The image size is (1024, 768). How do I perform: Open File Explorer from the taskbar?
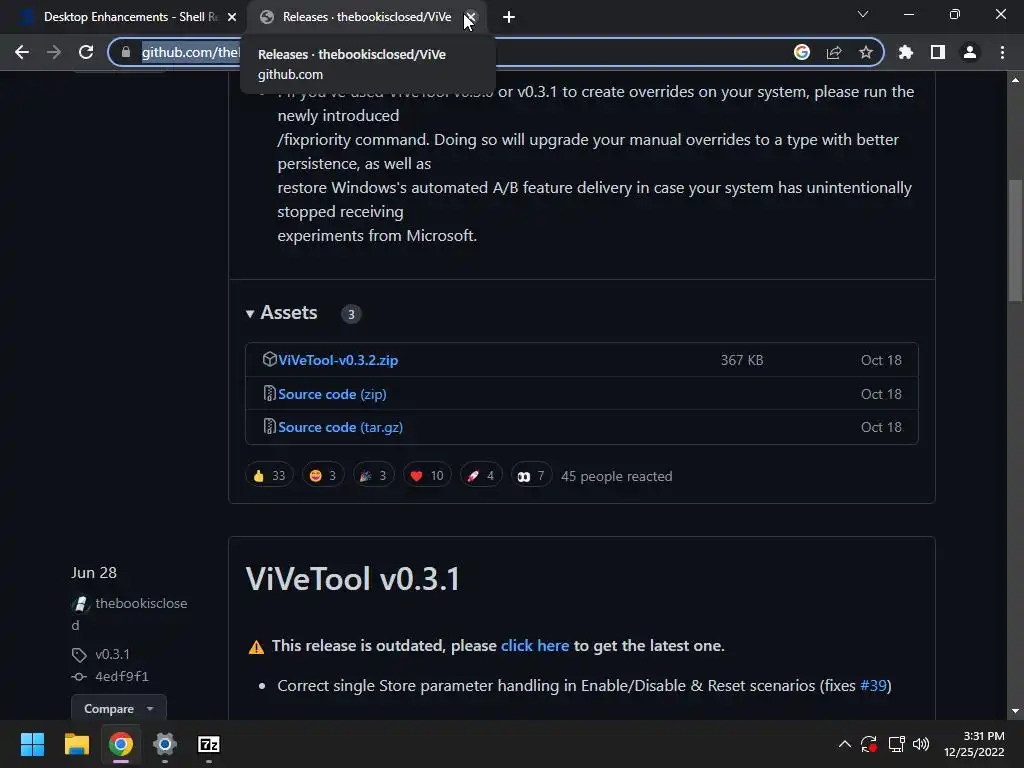tap(76, 744)
